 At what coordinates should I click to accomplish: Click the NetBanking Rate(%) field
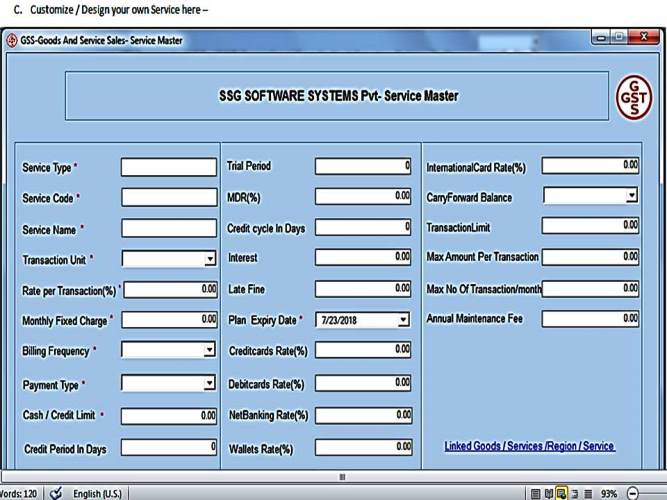click(364, 415)
